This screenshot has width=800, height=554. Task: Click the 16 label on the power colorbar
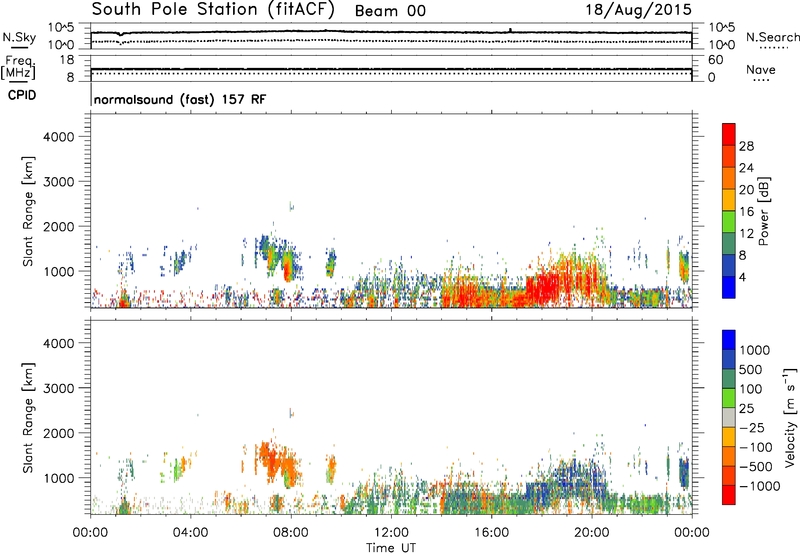(746, 212)
